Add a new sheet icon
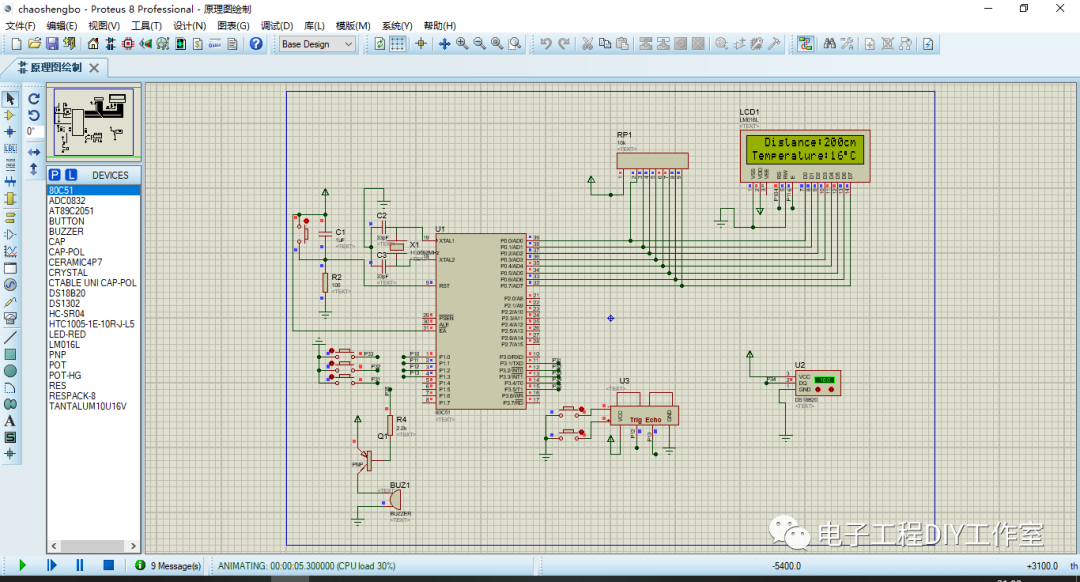Viewport: 1080px width, 582px height. [870, 44]
